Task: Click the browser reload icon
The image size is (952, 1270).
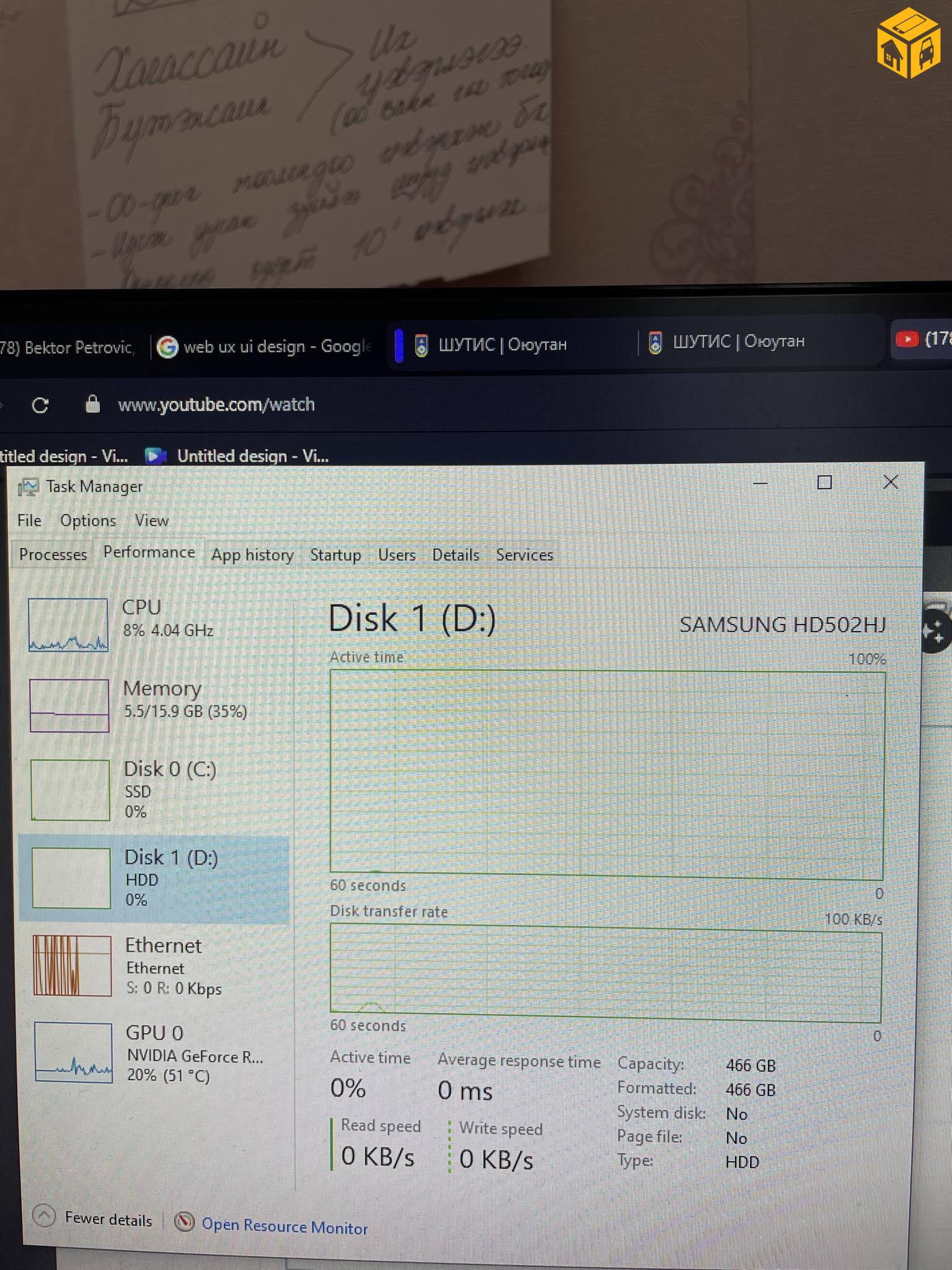Action: tap(40, 406)
